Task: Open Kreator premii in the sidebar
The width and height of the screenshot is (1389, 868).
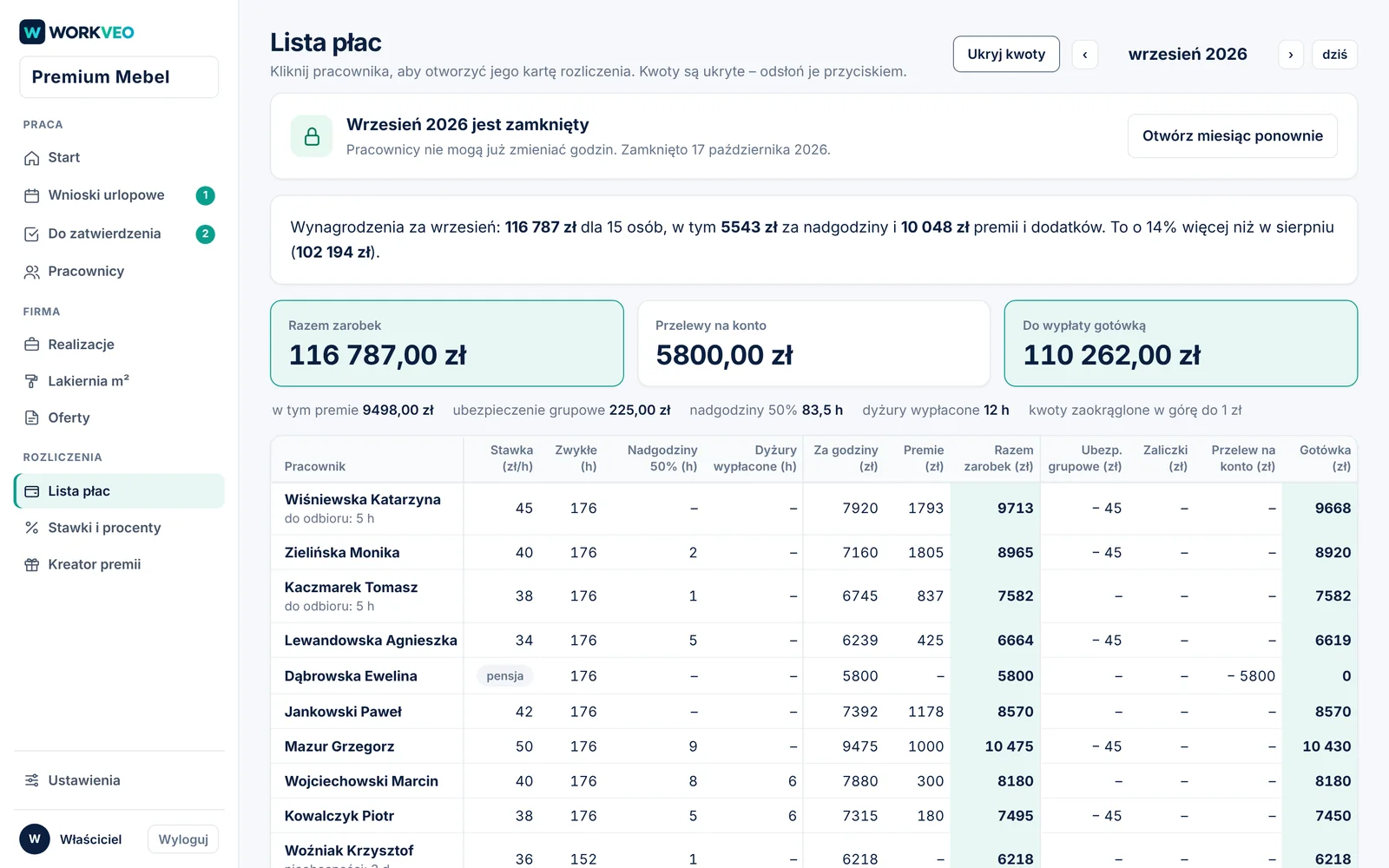Action: (119, 565)
